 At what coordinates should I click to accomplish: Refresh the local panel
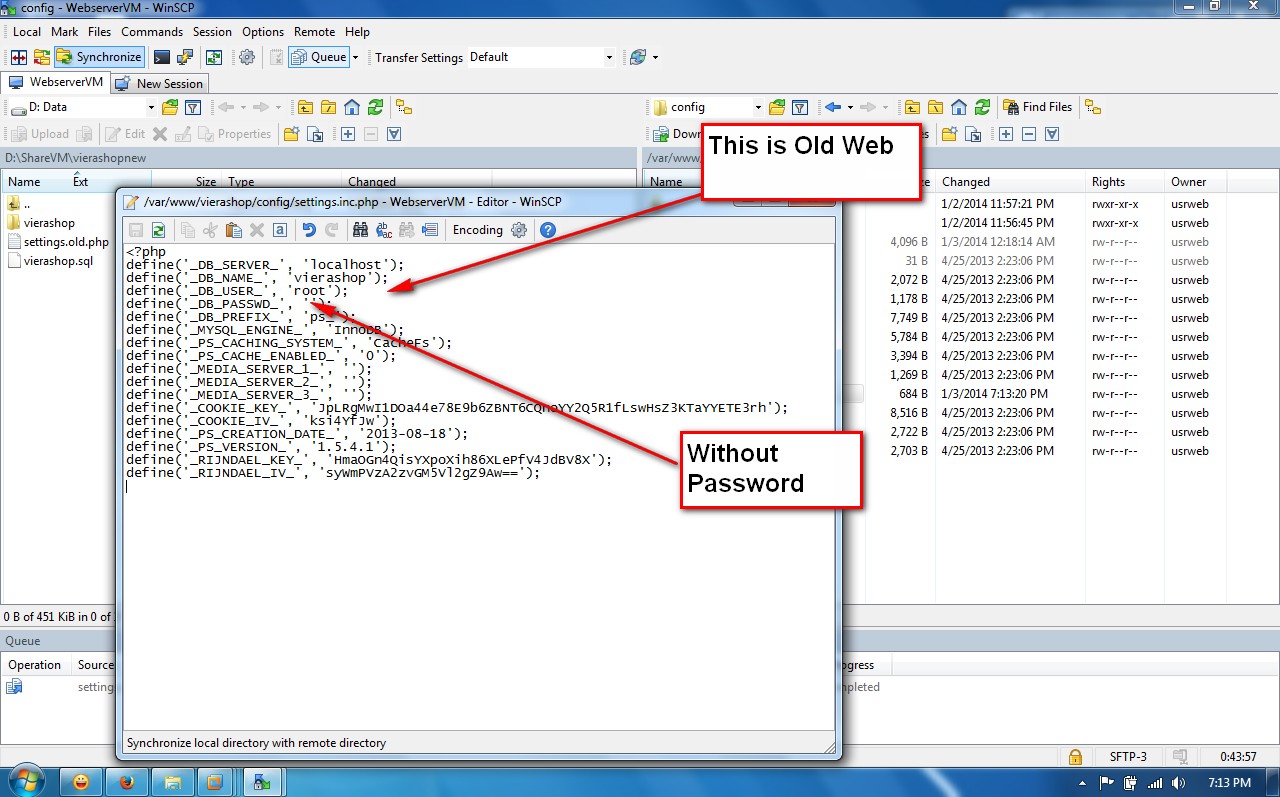pos(376,107)
